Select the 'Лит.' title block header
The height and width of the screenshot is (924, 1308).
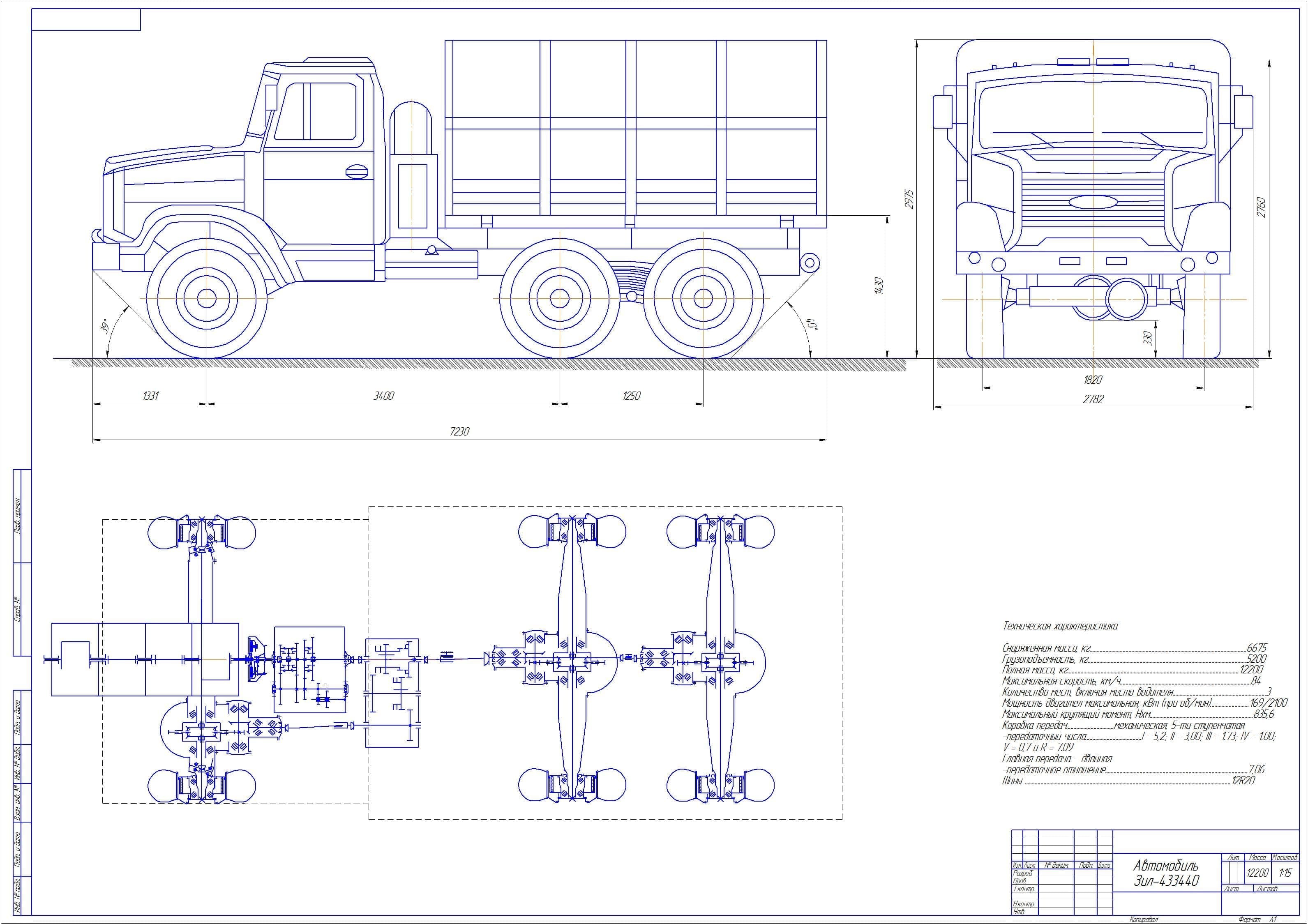pos(1234,857)
